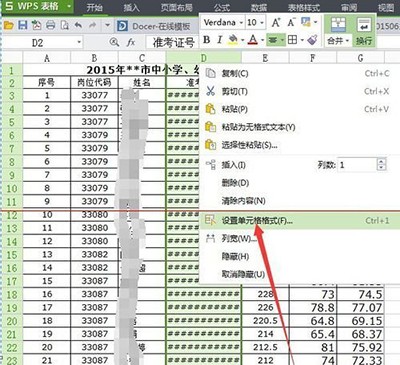Click the Increase font size icon

point(276,23)
